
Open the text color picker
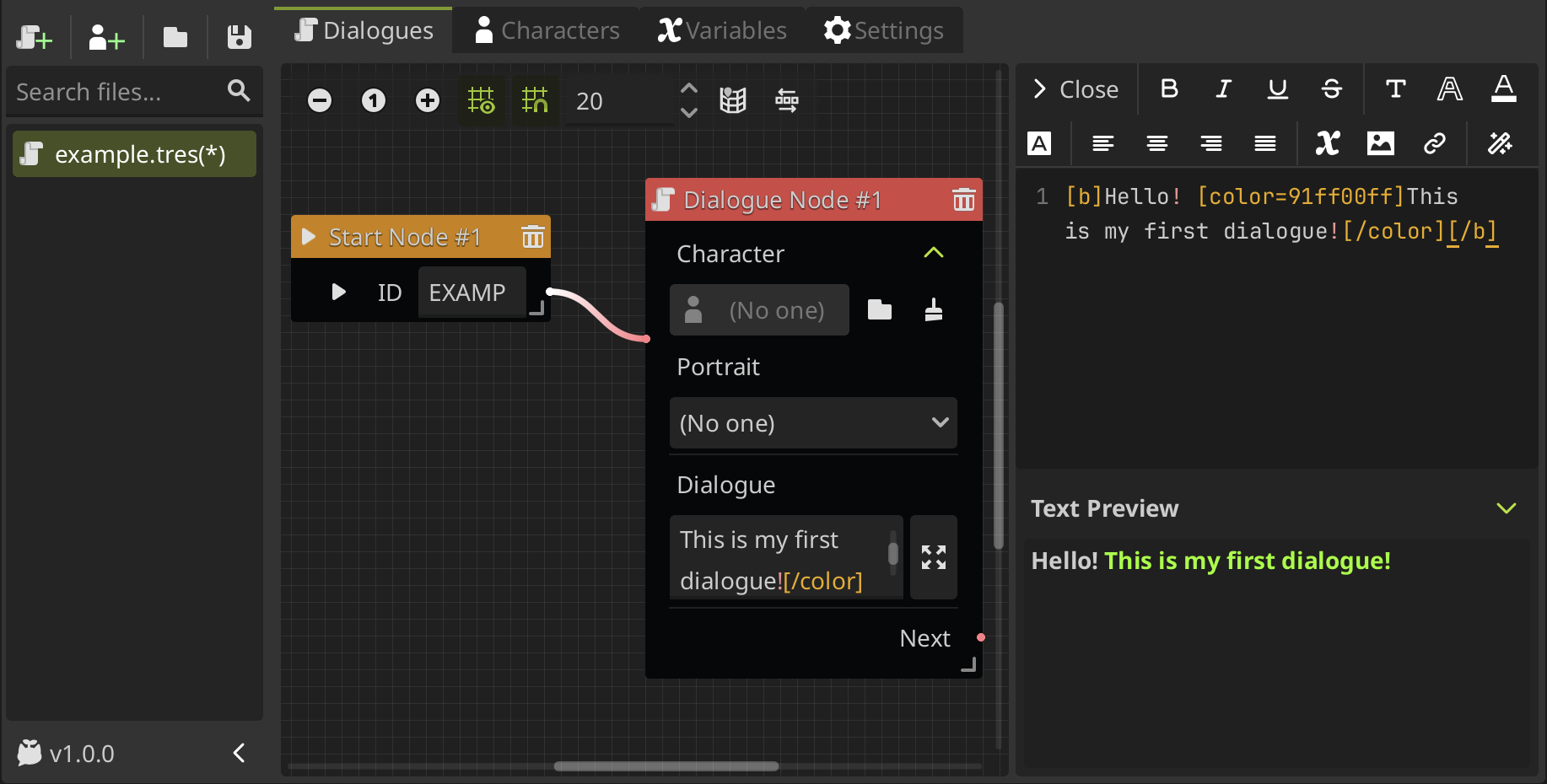point(1503,89)
